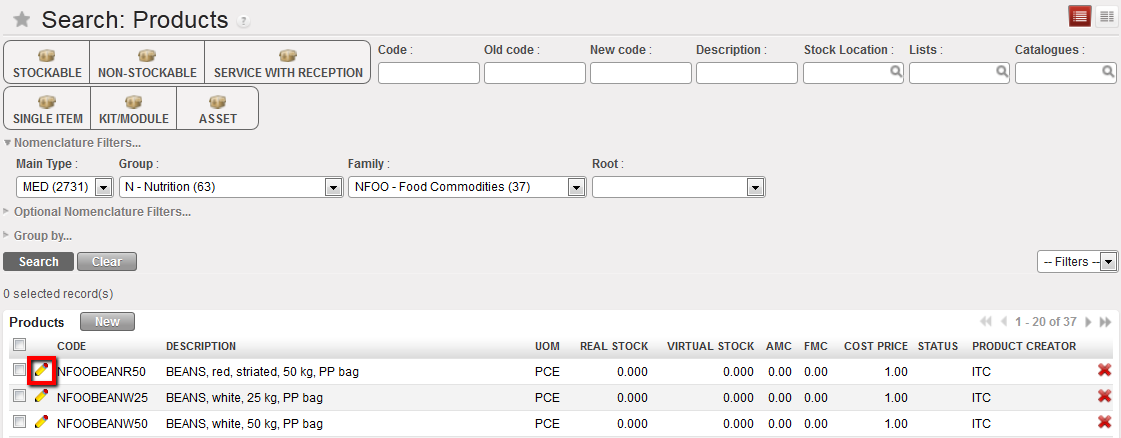Expand Optional Nomenclature Filters section

[x=101, y=212]
